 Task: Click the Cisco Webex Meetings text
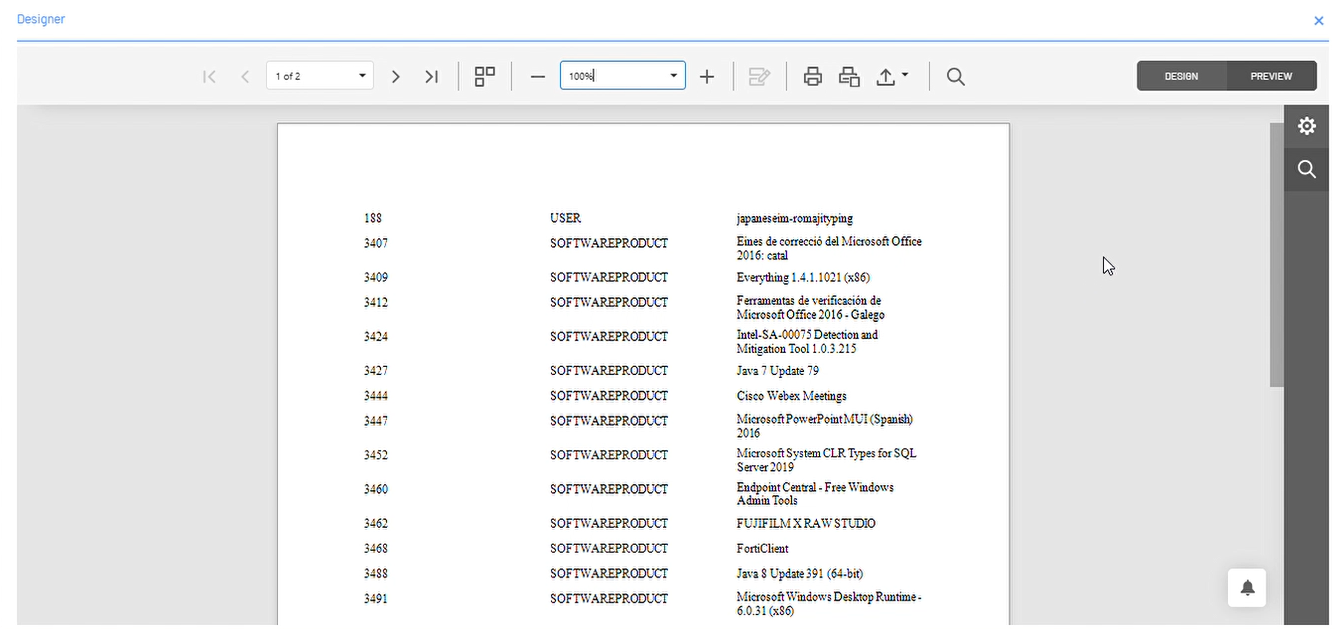click(x=792, y=396)
